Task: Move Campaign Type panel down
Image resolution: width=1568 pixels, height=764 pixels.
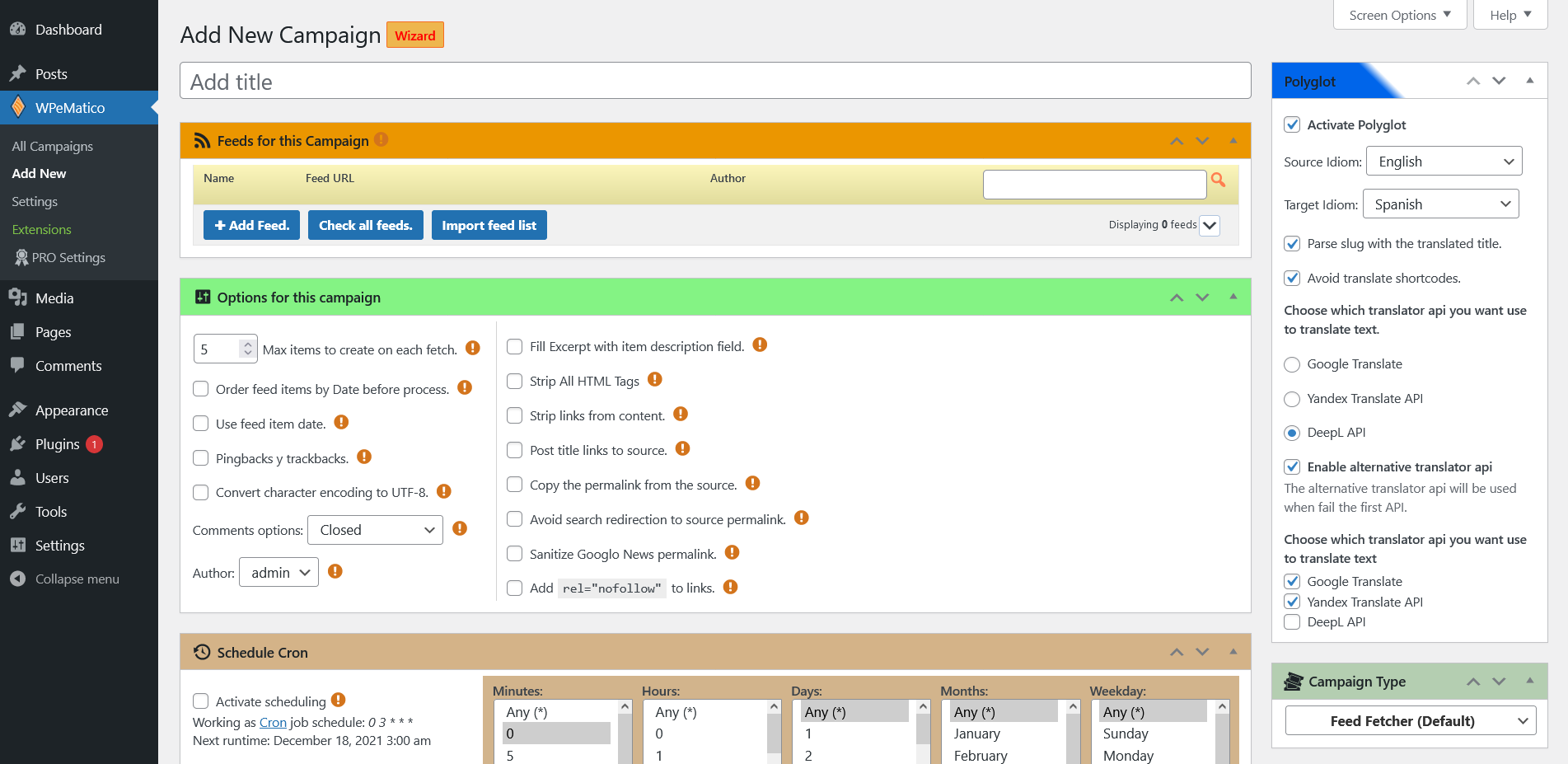Action: point(1499,682)
